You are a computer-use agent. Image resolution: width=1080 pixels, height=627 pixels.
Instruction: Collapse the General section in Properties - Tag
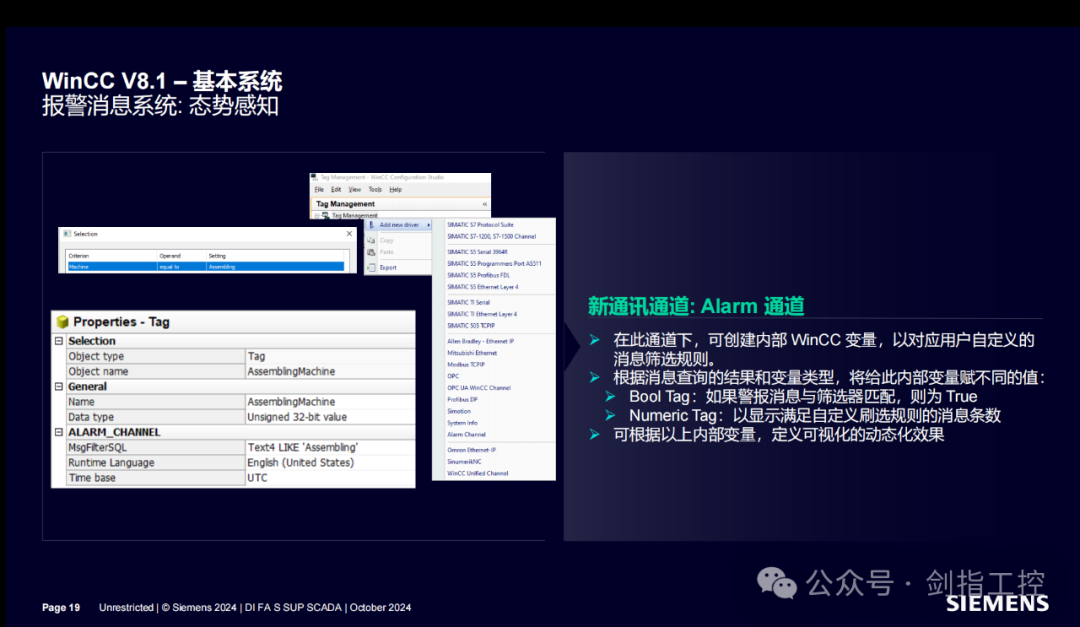tap(59, 386)
